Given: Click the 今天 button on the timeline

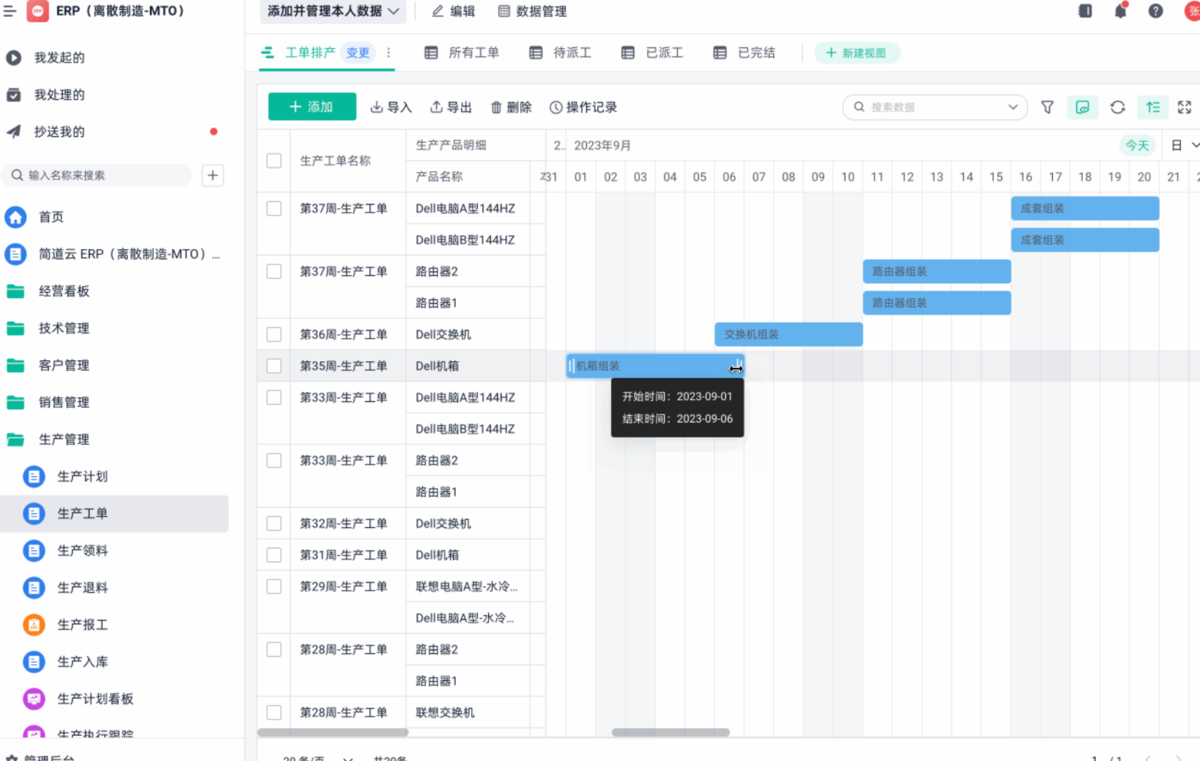Looking at the screenshot, I should click(x=1136, y=145).
